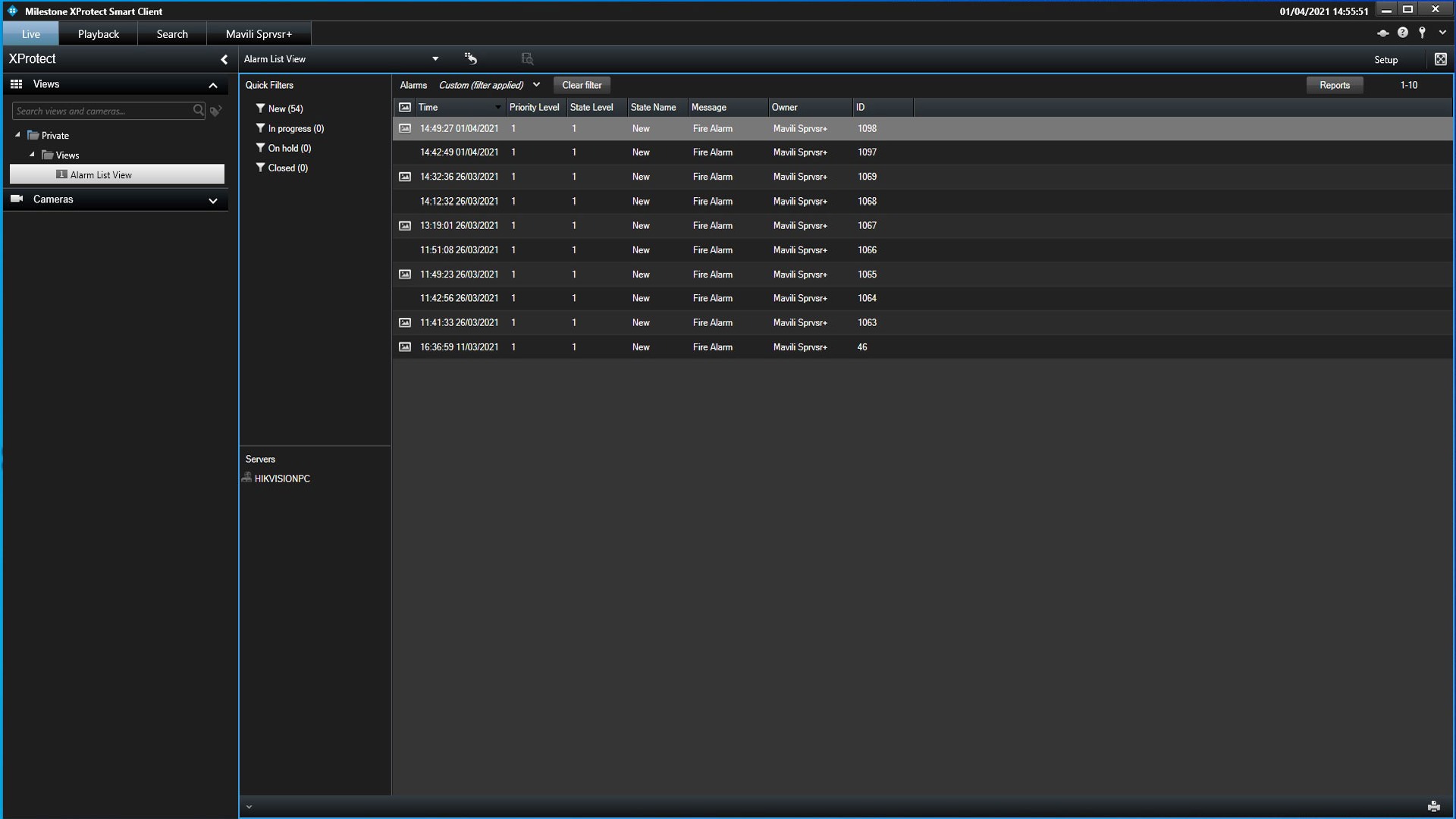Click the Milestone app logo icon
The width and height of the screenshot is (1456, 819).
[12, 11]
